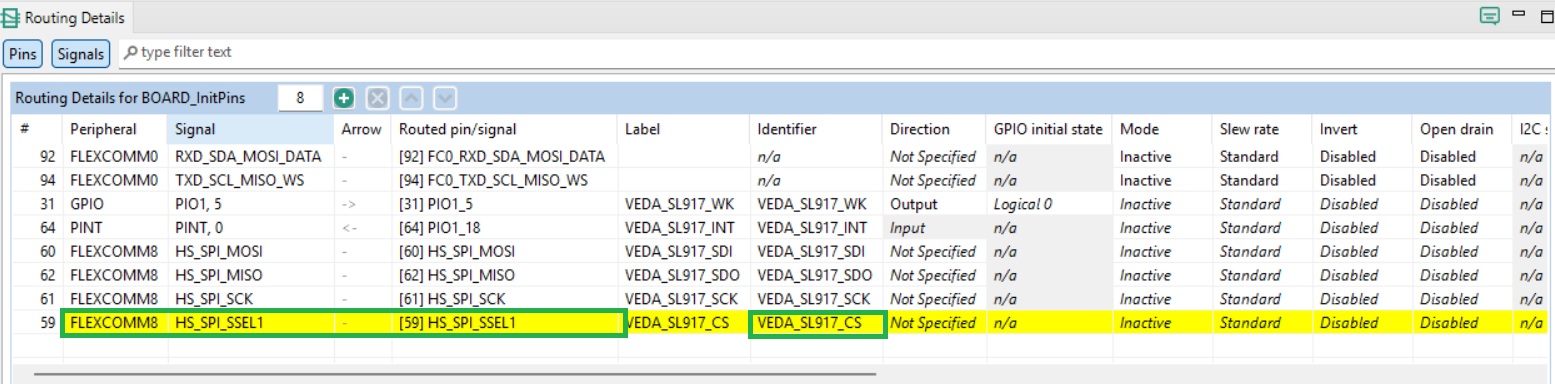This screenshot has height=384, width=1555.
Task: Select HS_SPI_MISO signal cell
Action: click(250, 276)
